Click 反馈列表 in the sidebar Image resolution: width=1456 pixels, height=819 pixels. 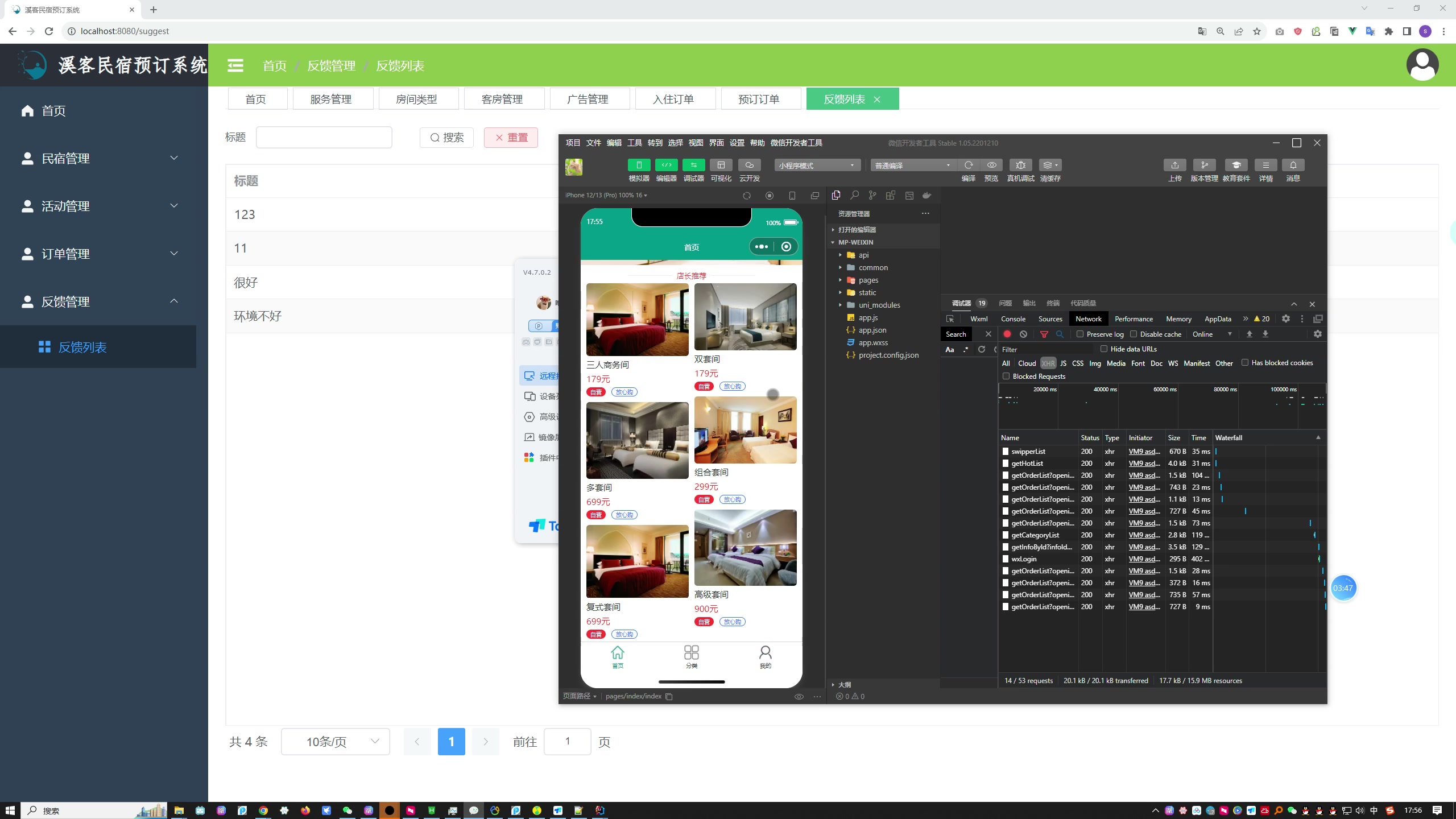click(x=98, y=347)
